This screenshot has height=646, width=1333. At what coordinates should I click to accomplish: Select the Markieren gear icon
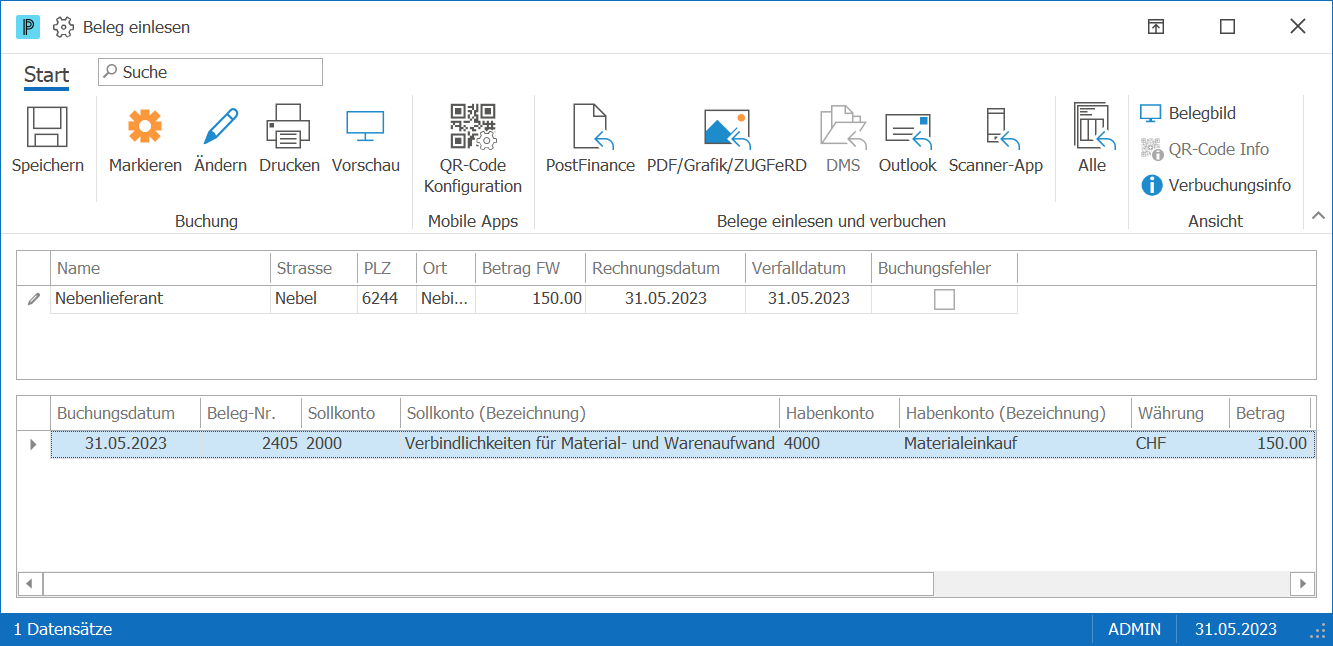145,127
